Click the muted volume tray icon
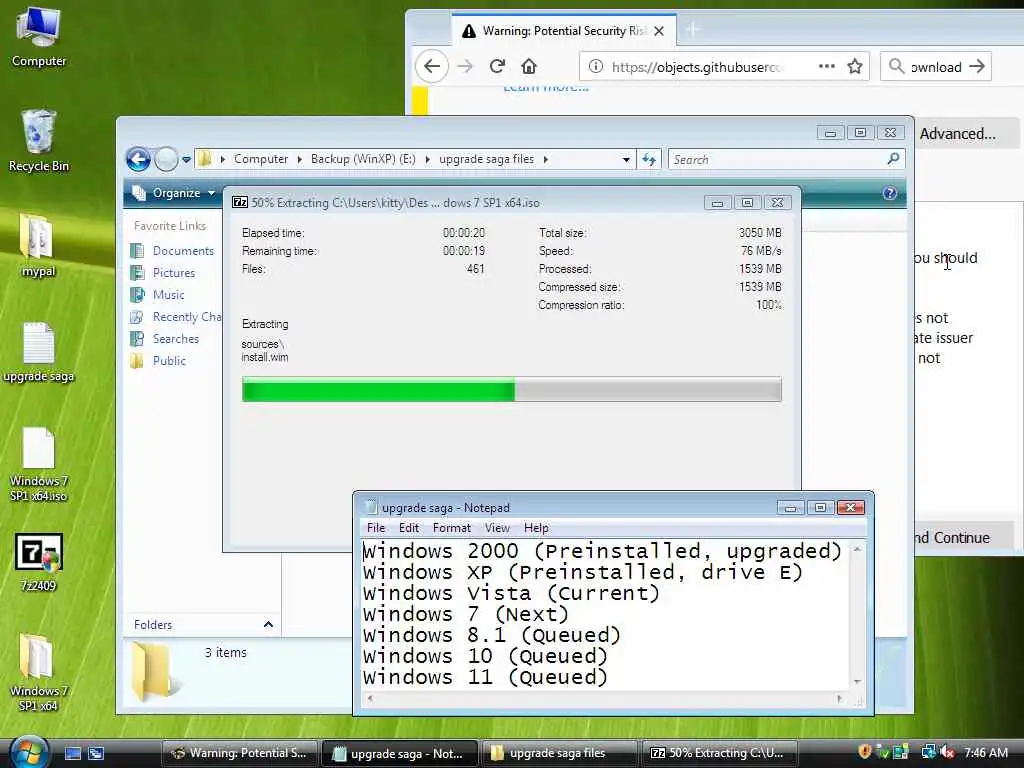Screen dimensions: 1024x768 point(948,752)
